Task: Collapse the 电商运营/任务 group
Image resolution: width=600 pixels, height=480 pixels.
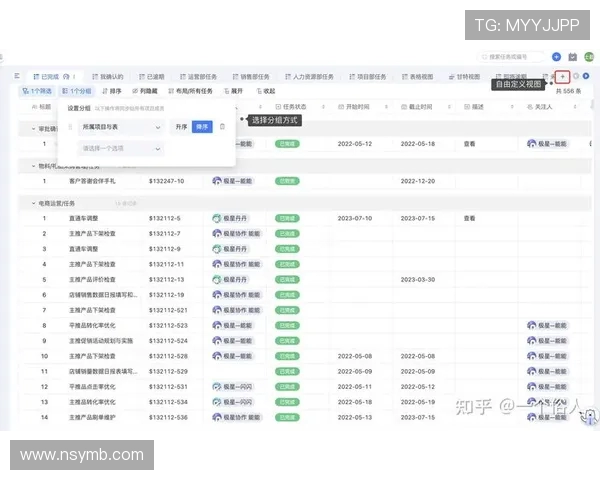Action: click(x=34, y=202)
